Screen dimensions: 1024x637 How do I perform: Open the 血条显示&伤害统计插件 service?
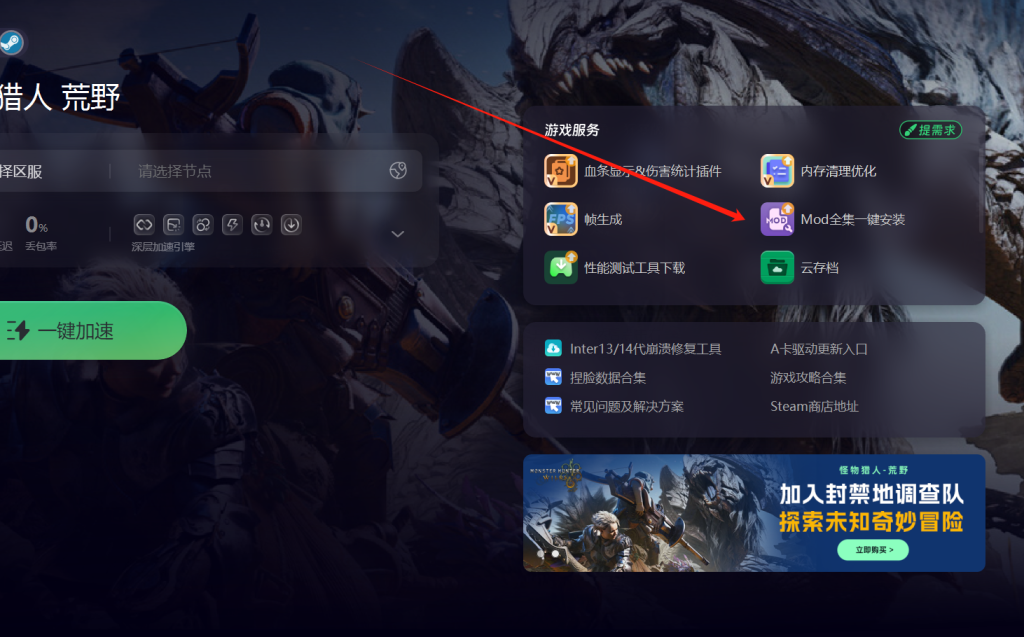point(633,171)
